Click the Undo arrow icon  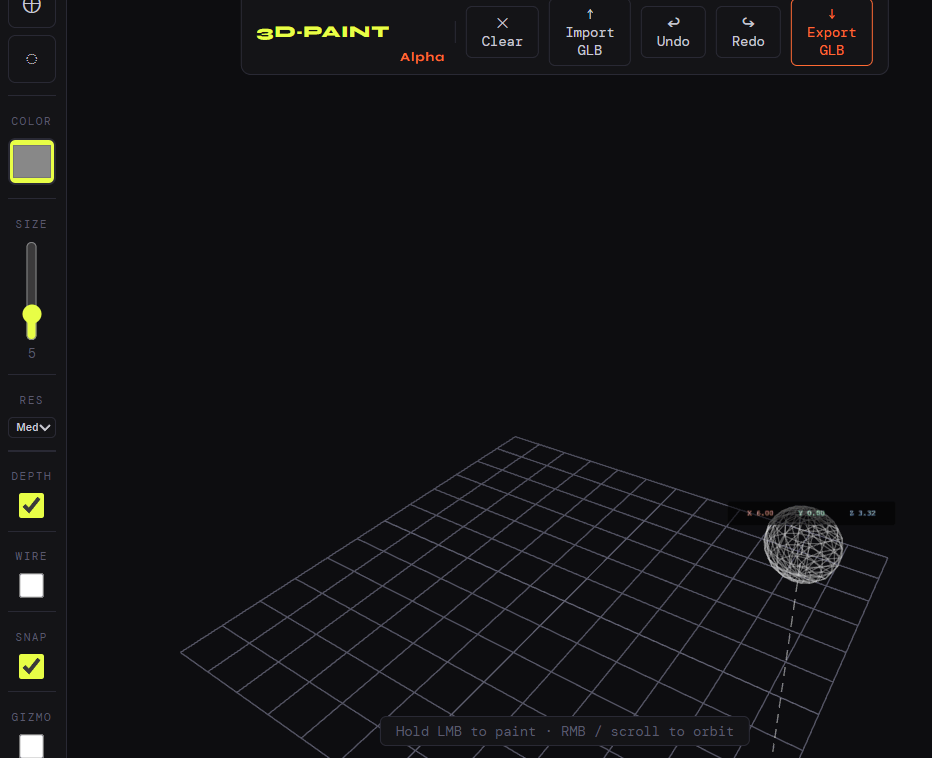673,23
